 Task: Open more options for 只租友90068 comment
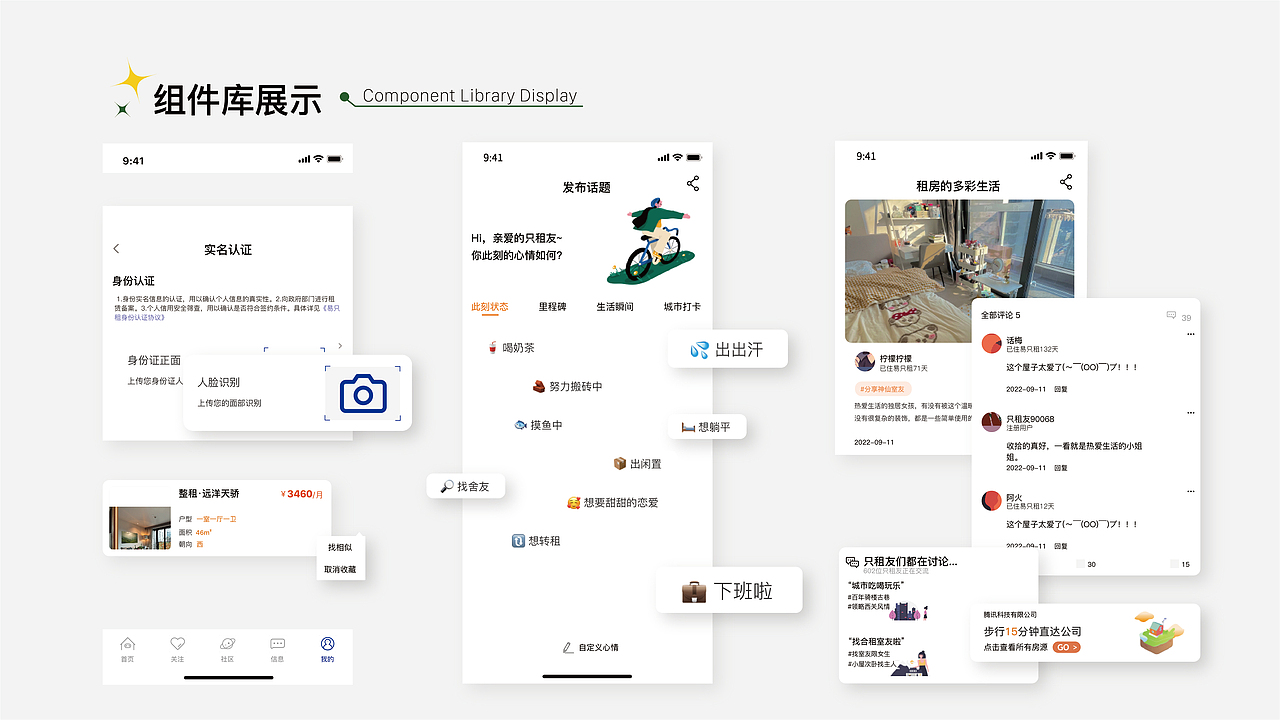pyautogui.click(x=1190, y=413)
